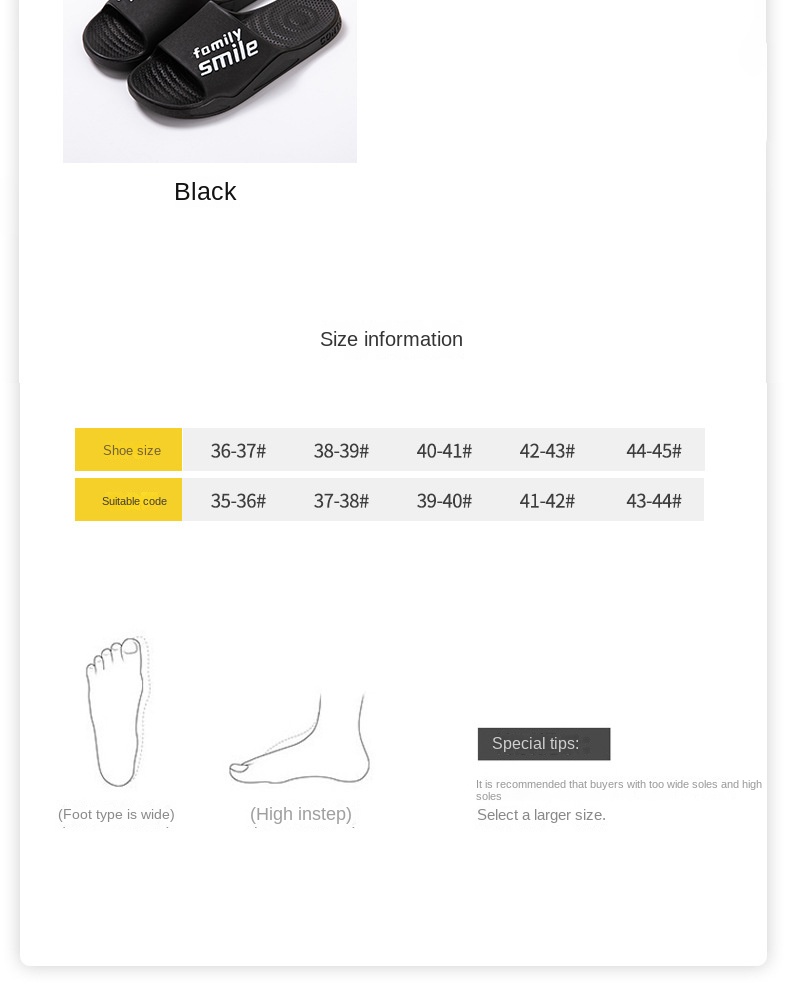The image size is (790, 1000).
Task: Select shoe size 44-45#
Action: (653, 451)
